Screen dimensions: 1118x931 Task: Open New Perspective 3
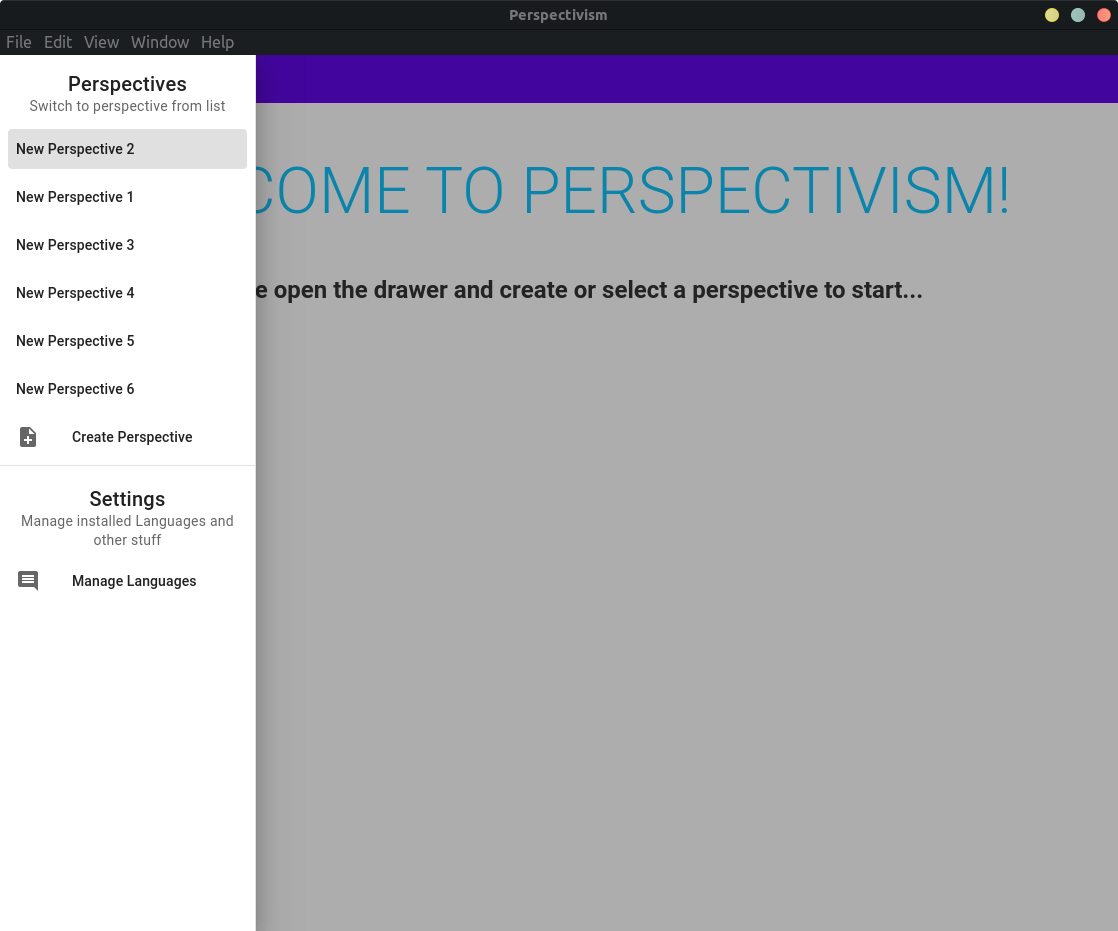pyautogui.click(x=128, y=245)
